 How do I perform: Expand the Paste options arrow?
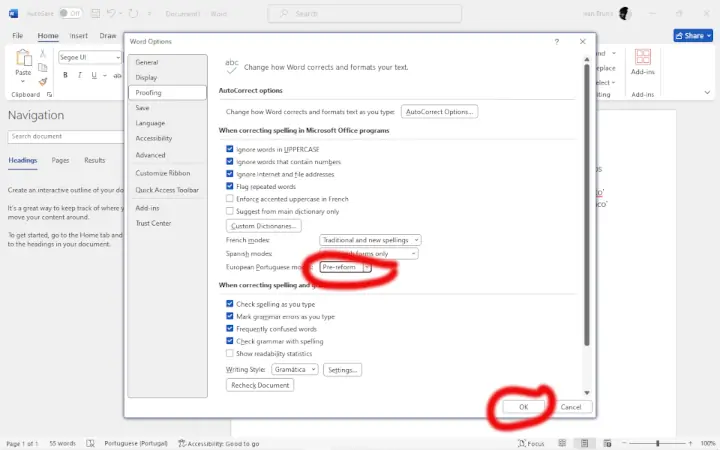(x=22, y=81)
